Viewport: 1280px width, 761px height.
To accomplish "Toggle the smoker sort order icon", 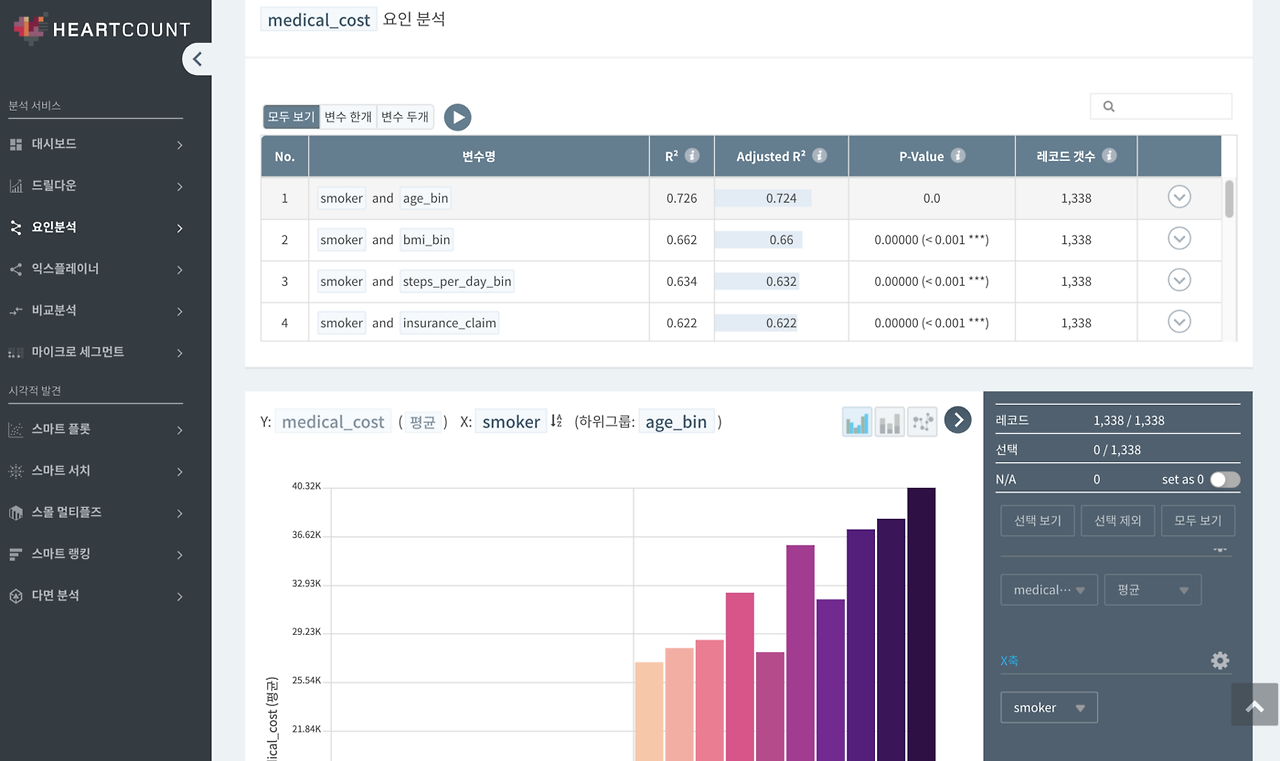I will pos(556,421).
